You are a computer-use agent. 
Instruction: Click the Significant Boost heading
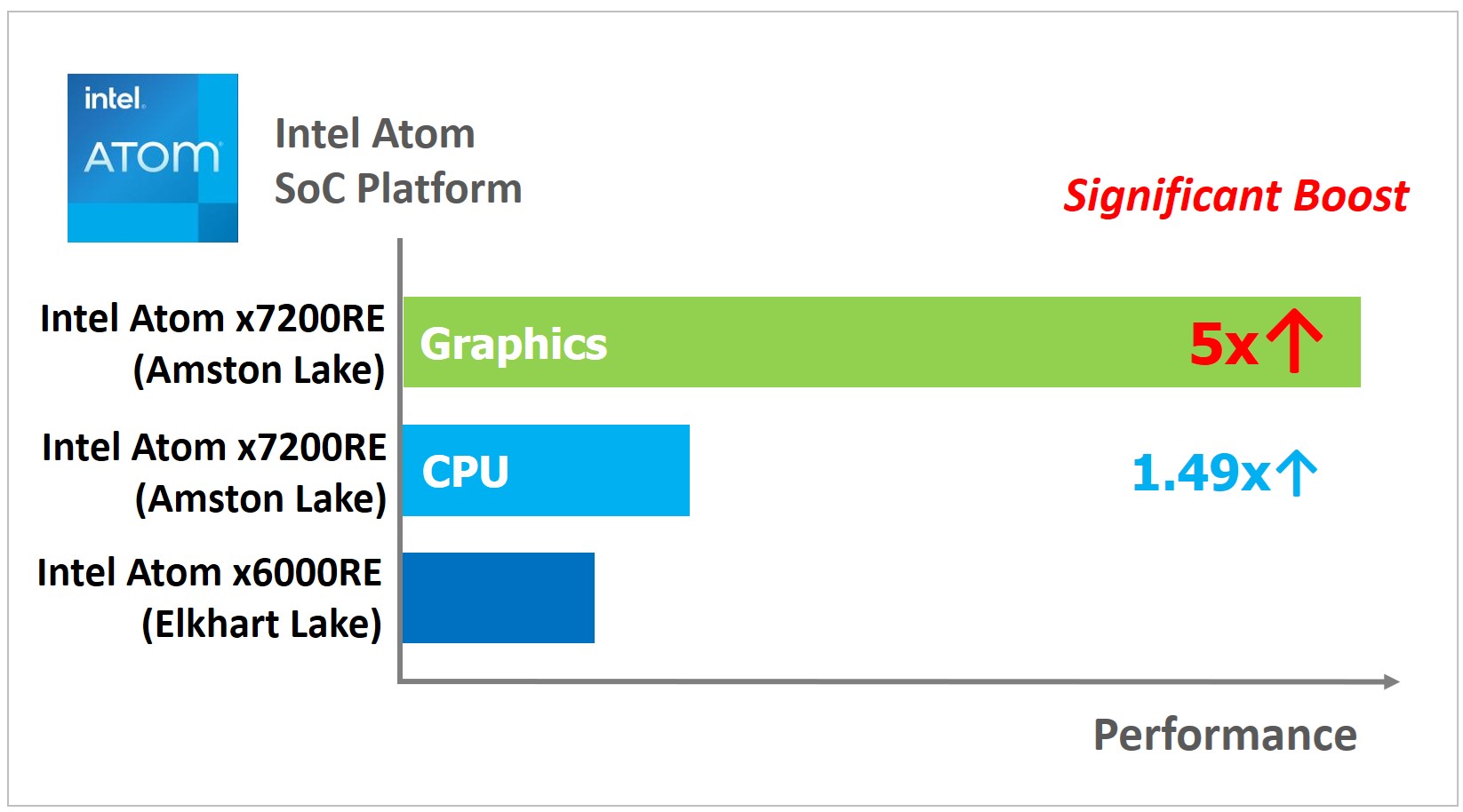pyautogui.click(x=1236, y=196)
